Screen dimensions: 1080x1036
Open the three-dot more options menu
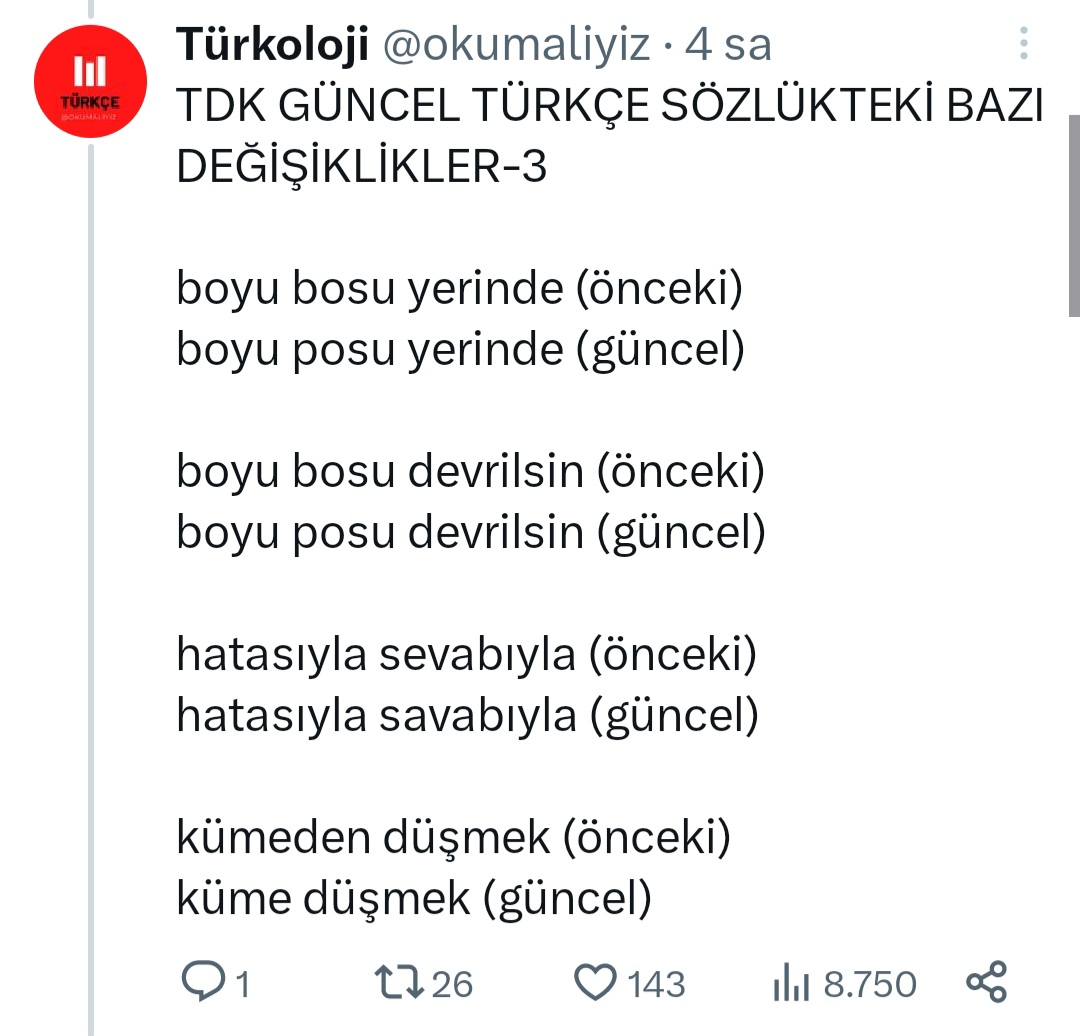coord(1023,45)
